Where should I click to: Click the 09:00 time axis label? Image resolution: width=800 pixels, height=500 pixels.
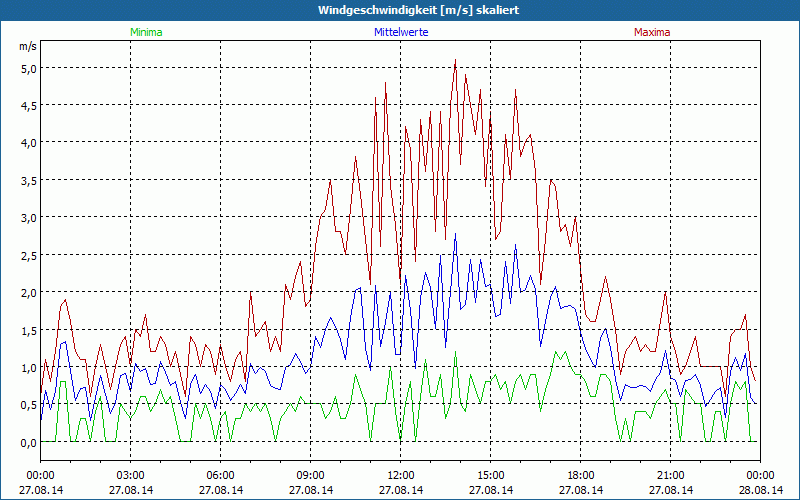310,476
